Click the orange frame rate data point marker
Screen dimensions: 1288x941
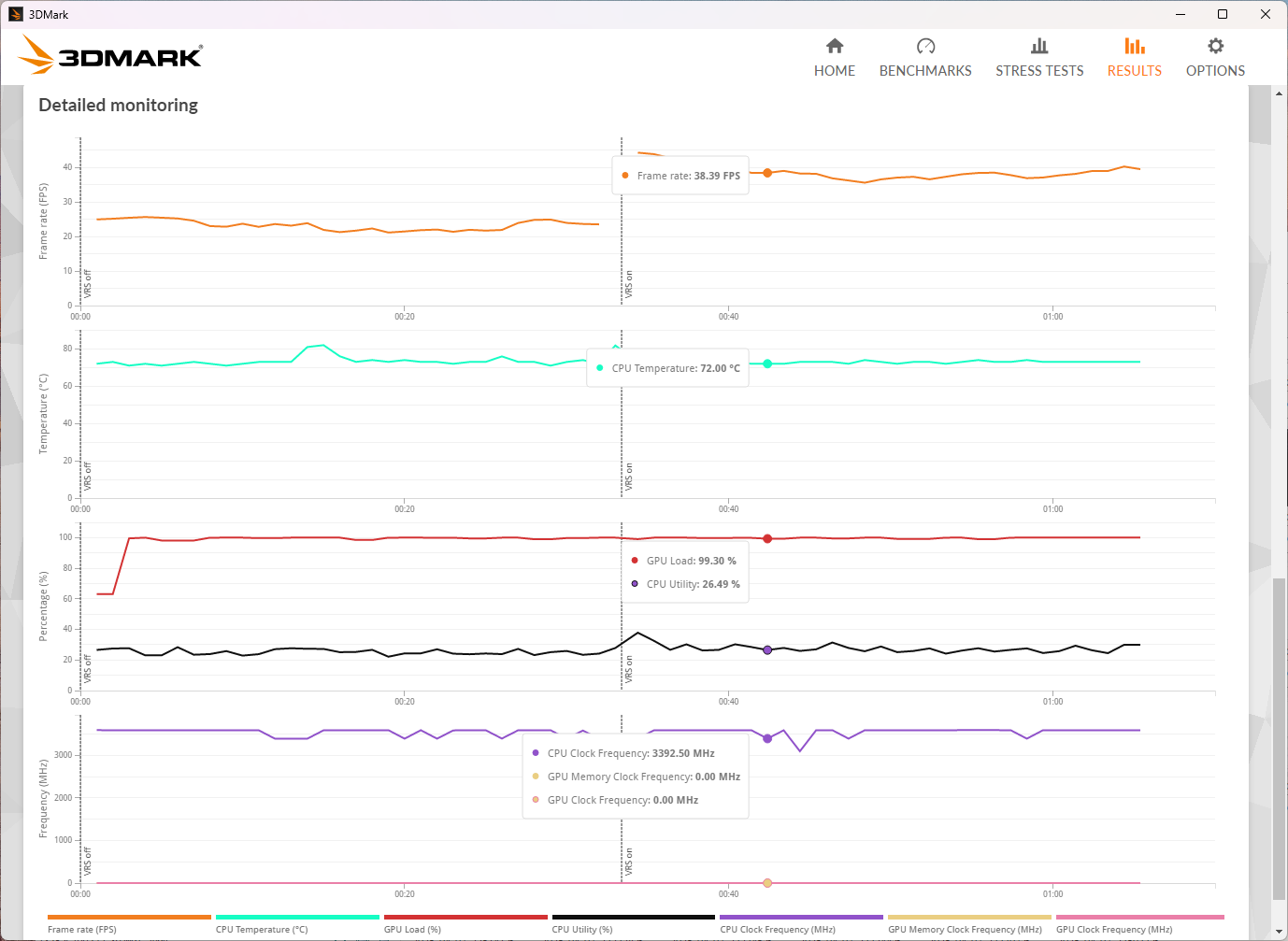[x=767, y=173]
